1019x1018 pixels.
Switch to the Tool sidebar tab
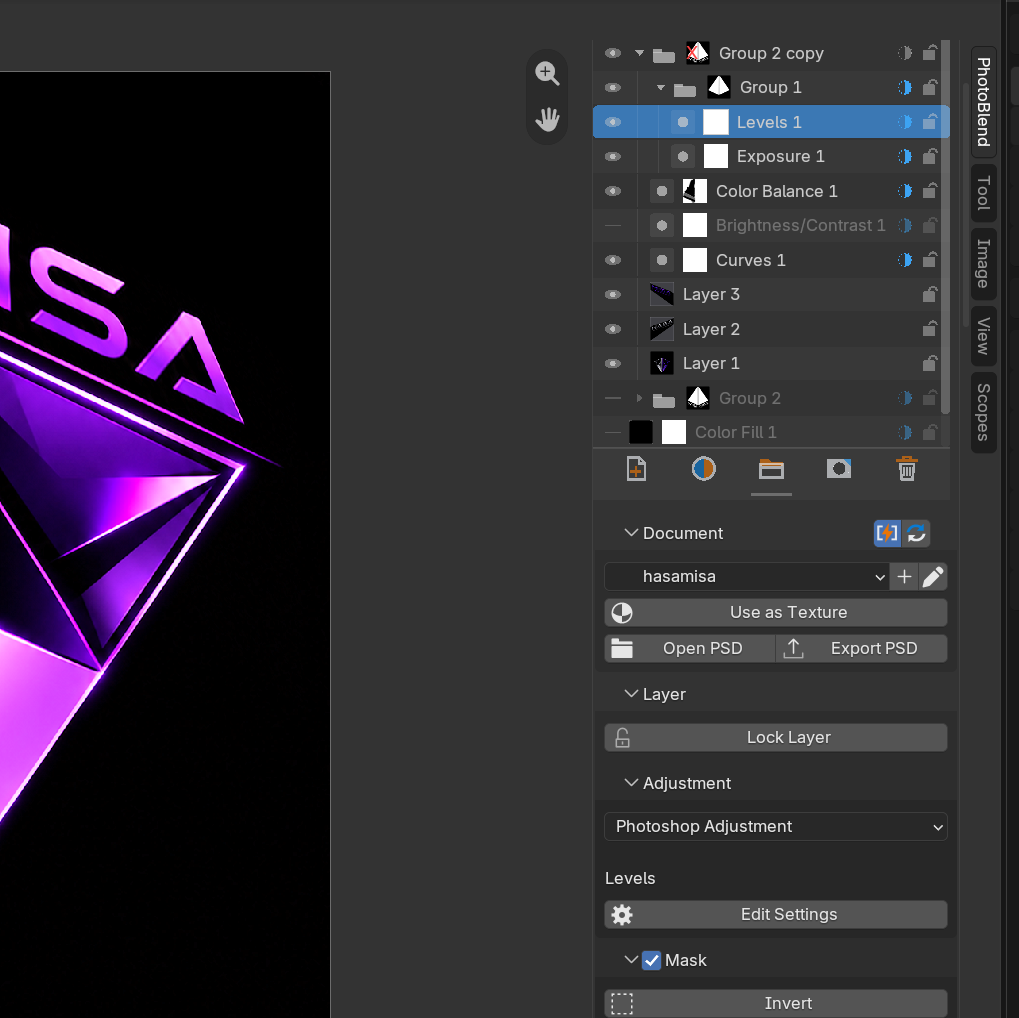click(x=984, y=192)
